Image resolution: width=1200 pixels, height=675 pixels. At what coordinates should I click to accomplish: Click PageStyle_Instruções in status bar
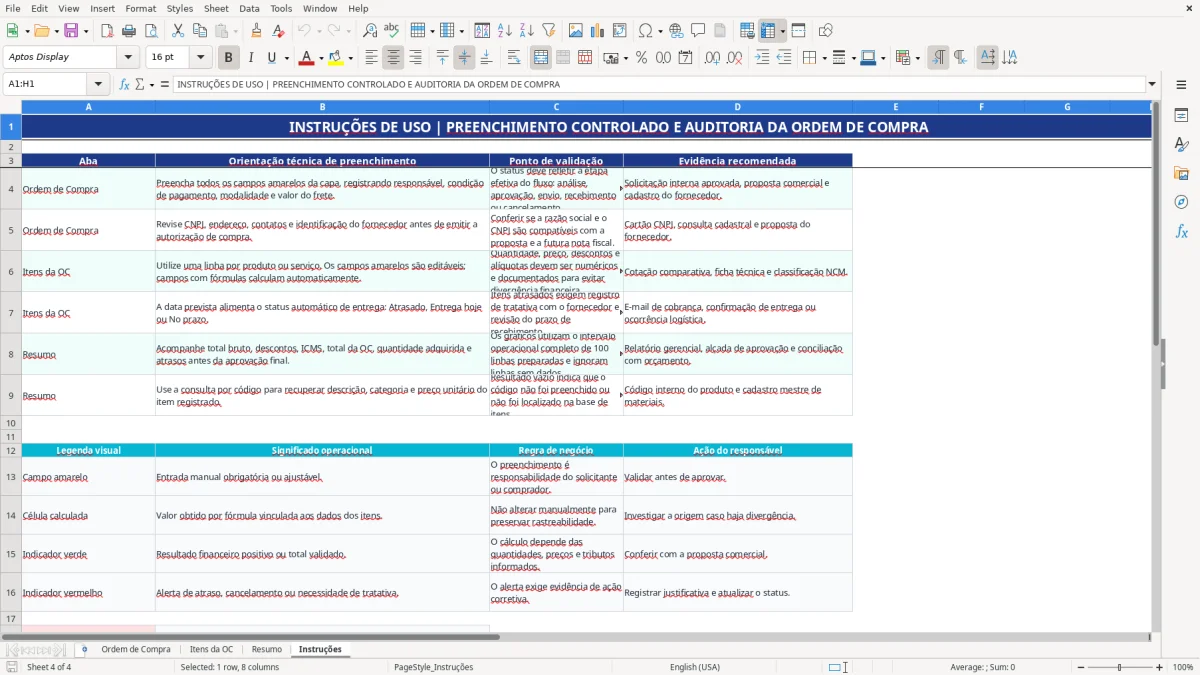pos(434,667)
